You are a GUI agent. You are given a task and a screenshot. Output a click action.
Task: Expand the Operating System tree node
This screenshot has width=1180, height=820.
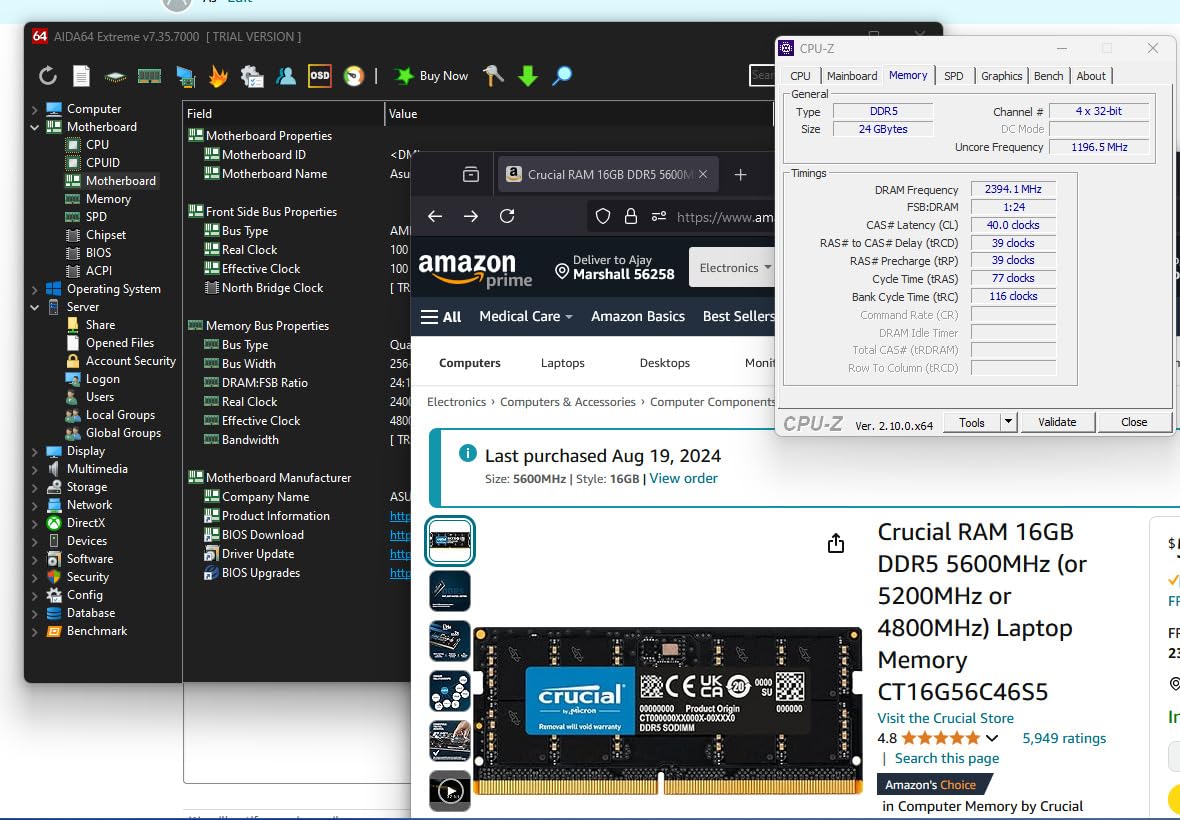(35, 289)
